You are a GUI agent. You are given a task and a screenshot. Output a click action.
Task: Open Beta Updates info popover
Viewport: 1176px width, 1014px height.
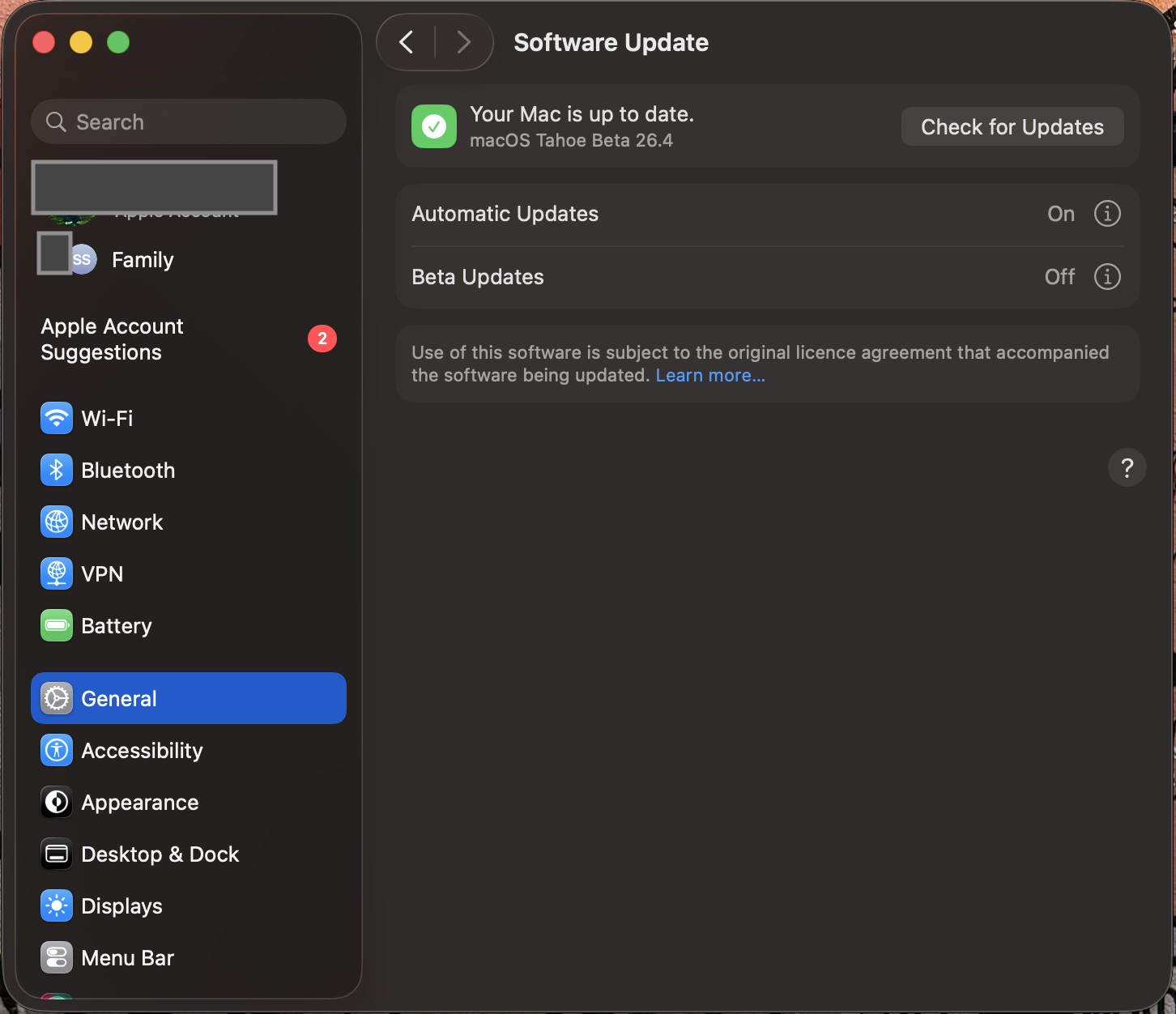[x=1107, y=276]
